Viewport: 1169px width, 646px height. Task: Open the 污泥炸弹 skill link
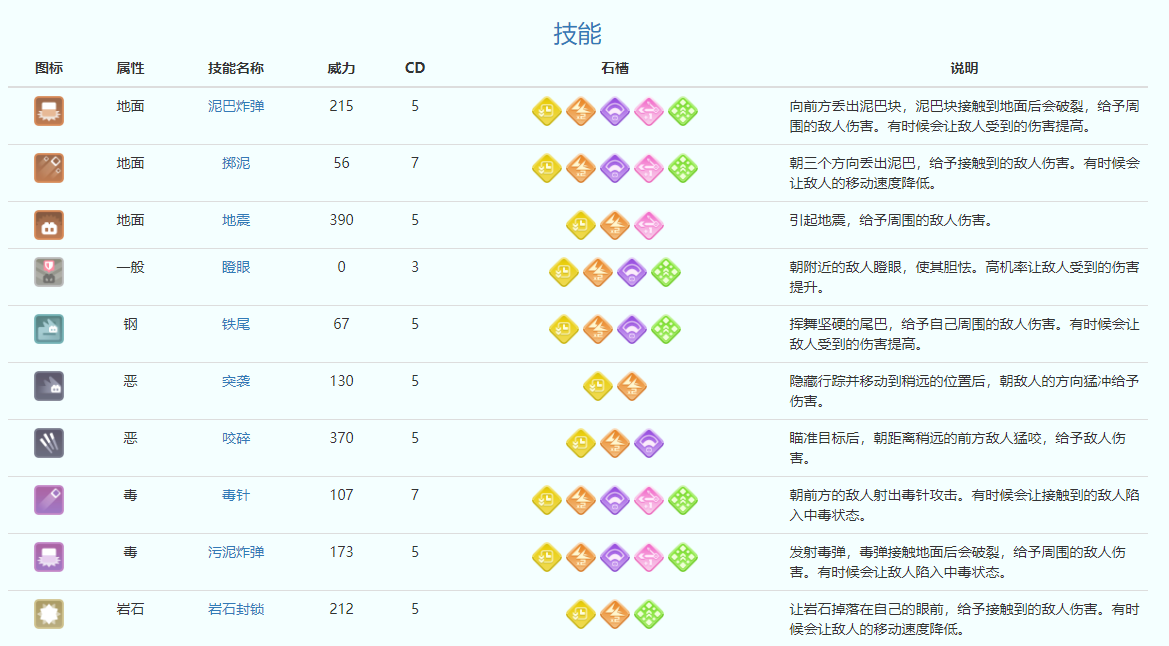[236, 552]
